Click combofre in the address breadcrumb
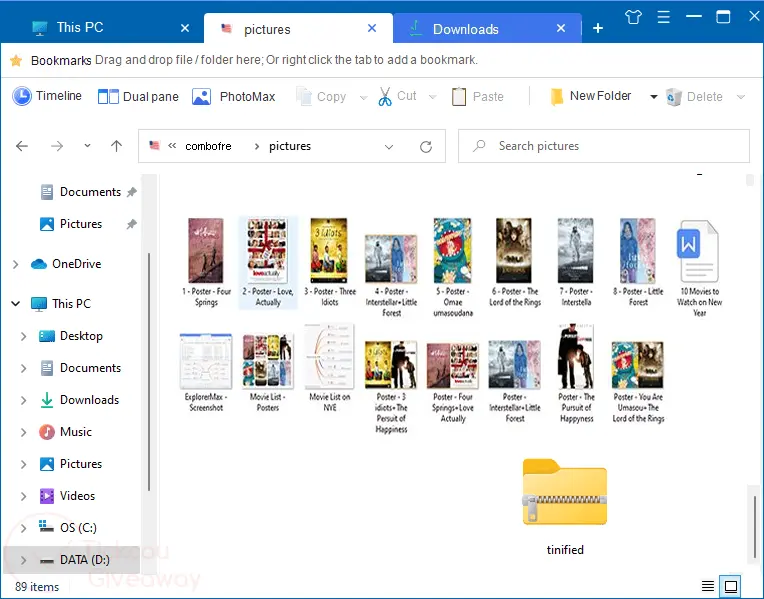 208,146
